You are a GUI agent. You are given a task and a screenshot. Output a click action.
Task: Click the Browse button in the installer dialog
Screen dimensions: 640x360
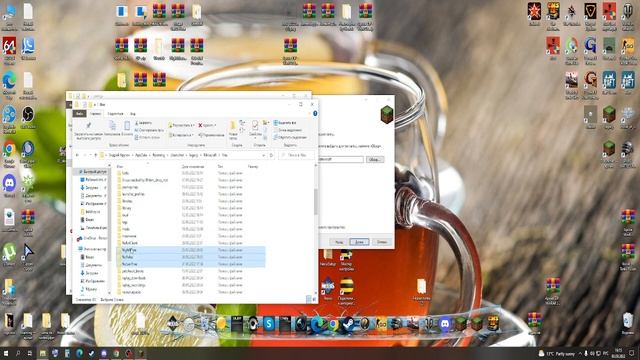pos(374,159)
